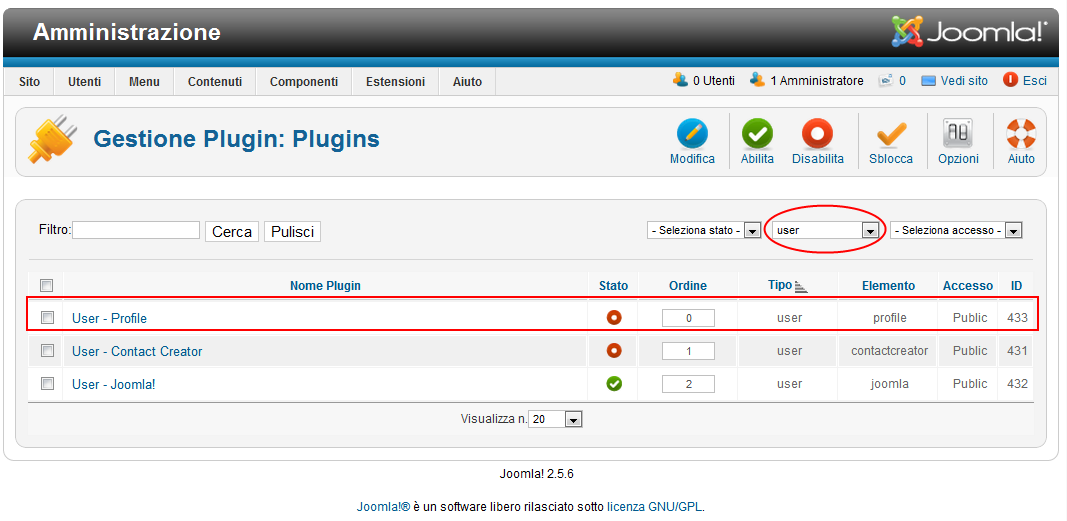Click the order field of User - Joomla!

[688, 384]
